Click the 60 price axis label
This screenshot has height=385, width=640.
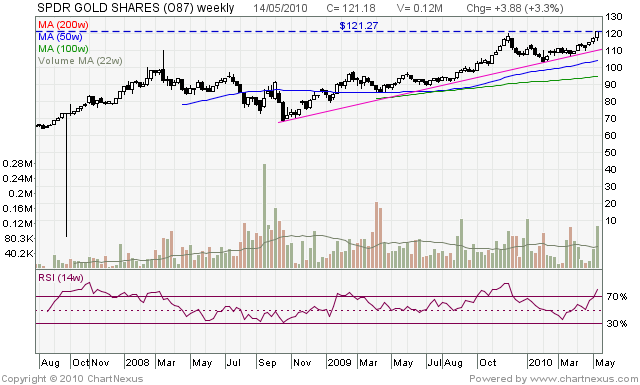pos(611,136)
